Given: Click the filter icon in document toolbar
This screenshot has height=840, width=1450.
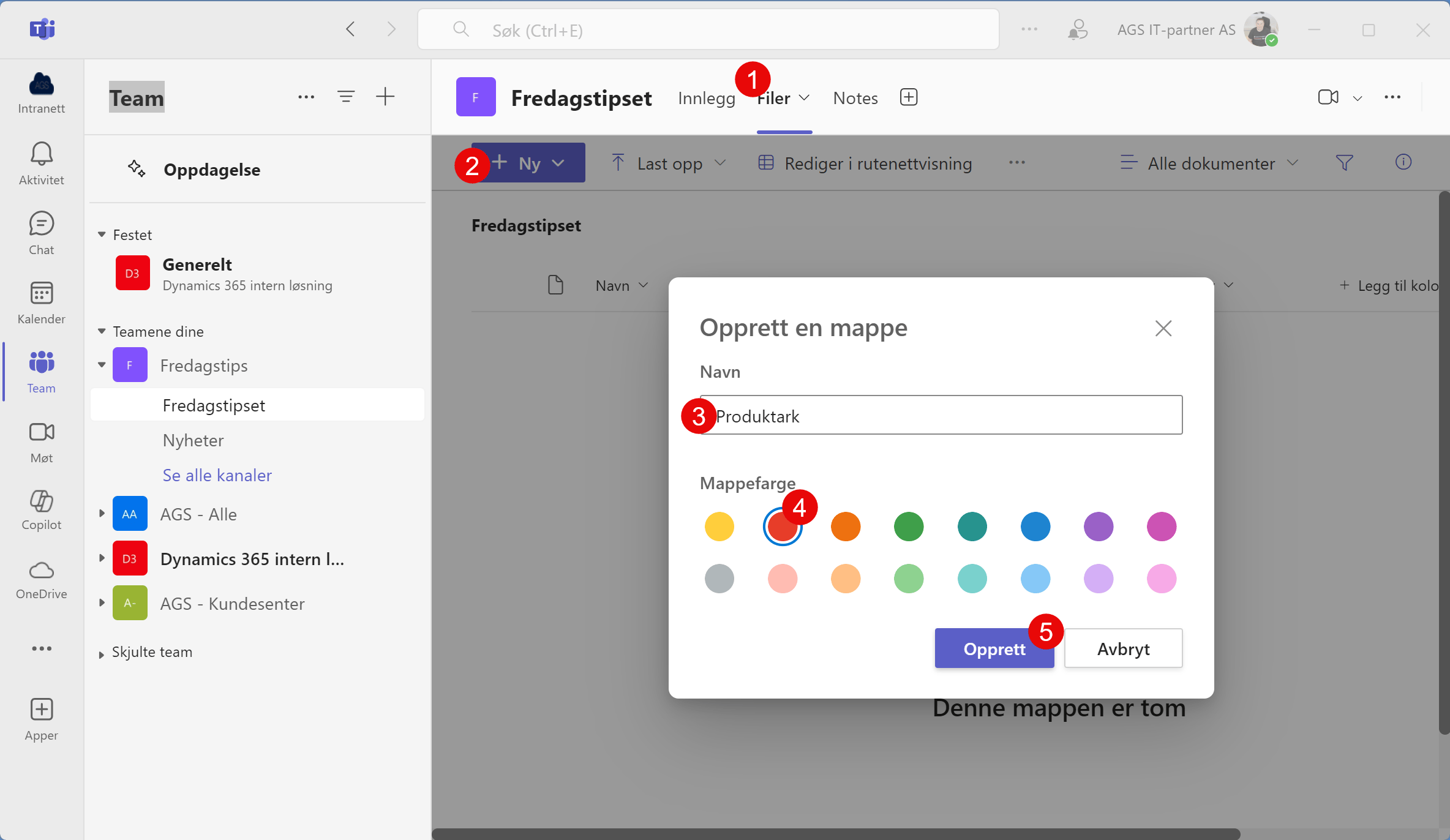Looking at the screenshot, I should click(x=1346, y=162).
